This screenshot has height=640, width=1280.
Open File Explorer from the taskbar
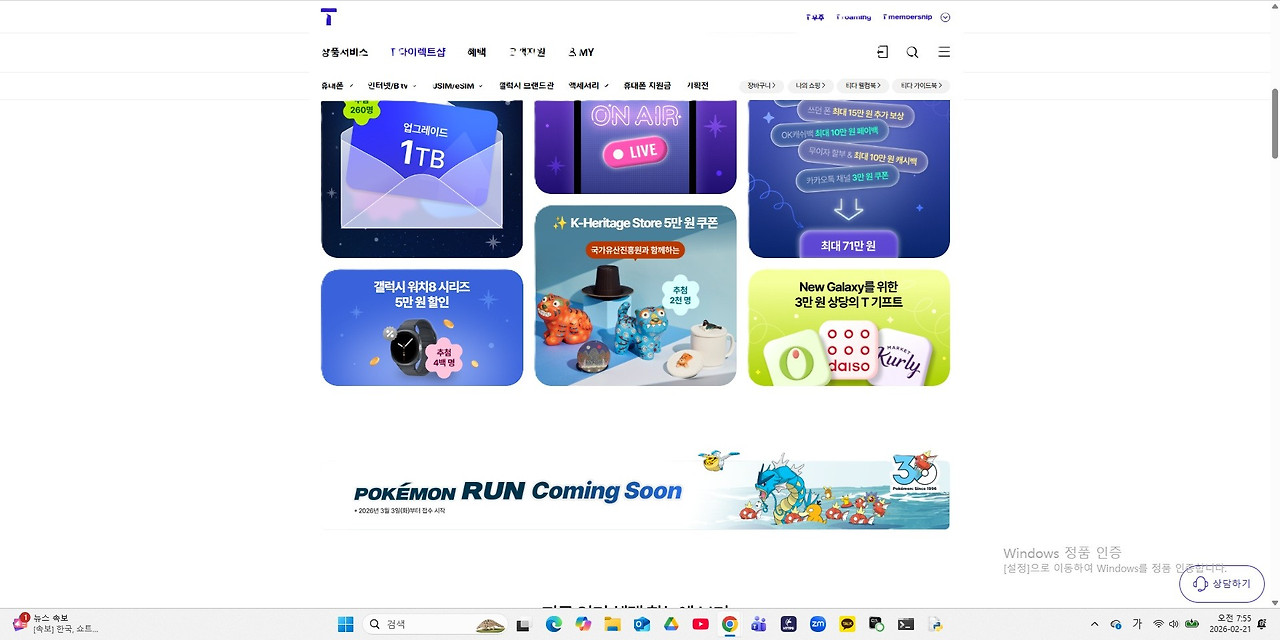(612, 624)
